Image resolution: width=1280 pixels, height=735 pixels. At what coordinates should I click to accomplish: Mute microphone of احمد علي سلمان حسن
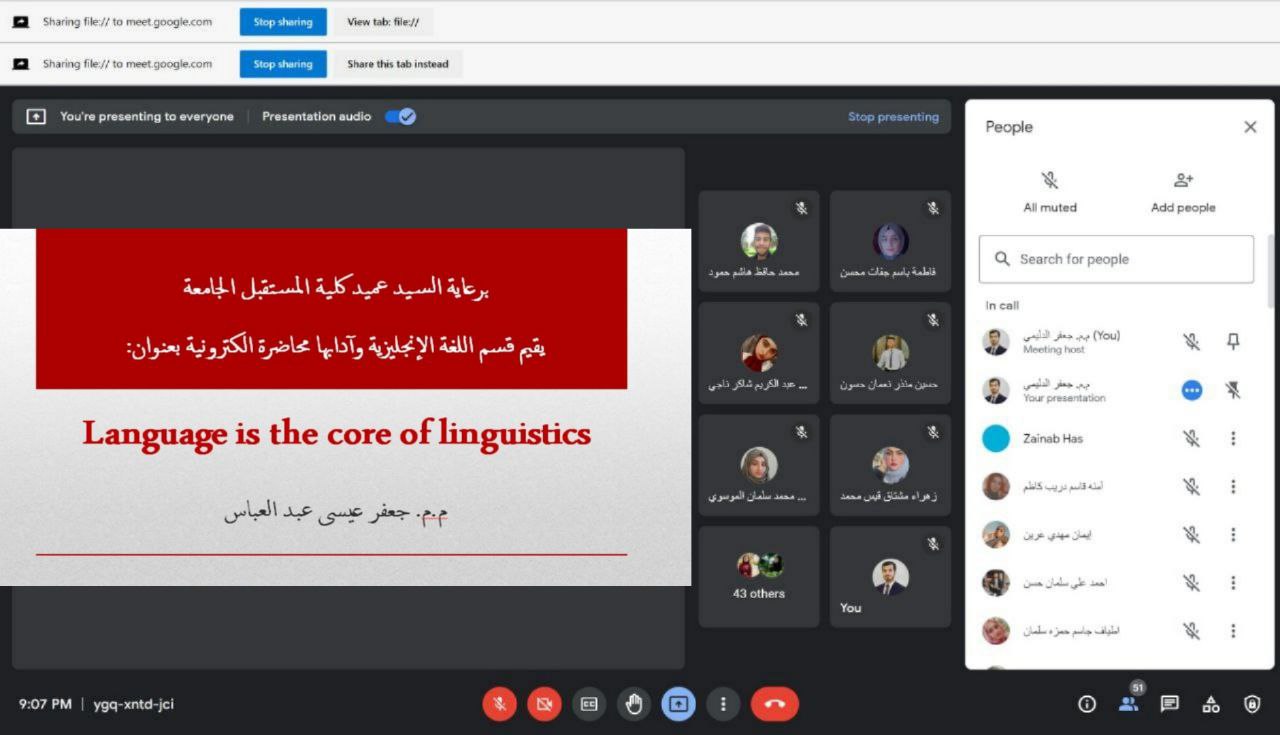pyautogui.click(x=1191, y=582)
